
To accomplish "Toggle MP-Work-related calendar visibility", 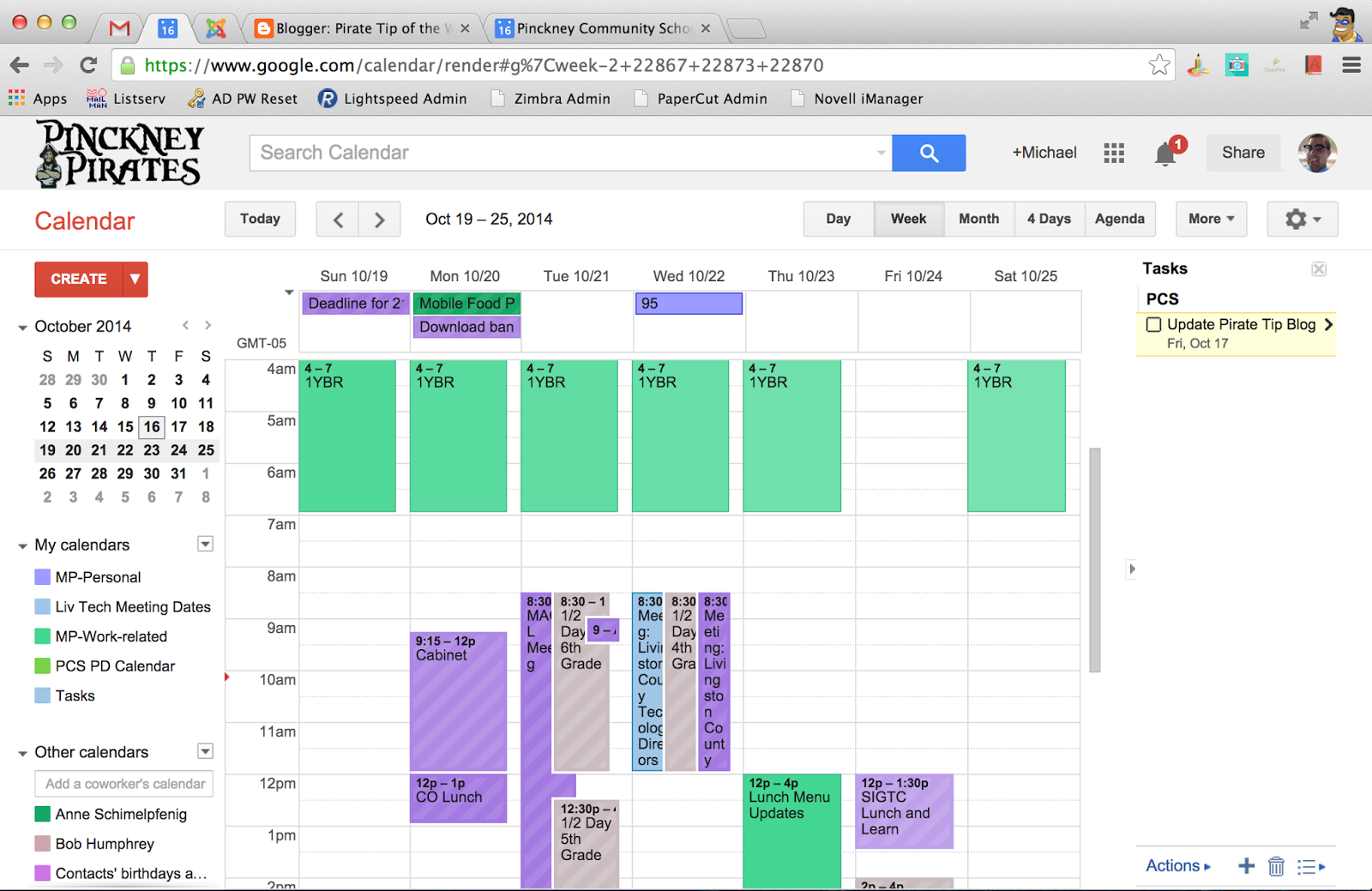I will coord(42,636).
